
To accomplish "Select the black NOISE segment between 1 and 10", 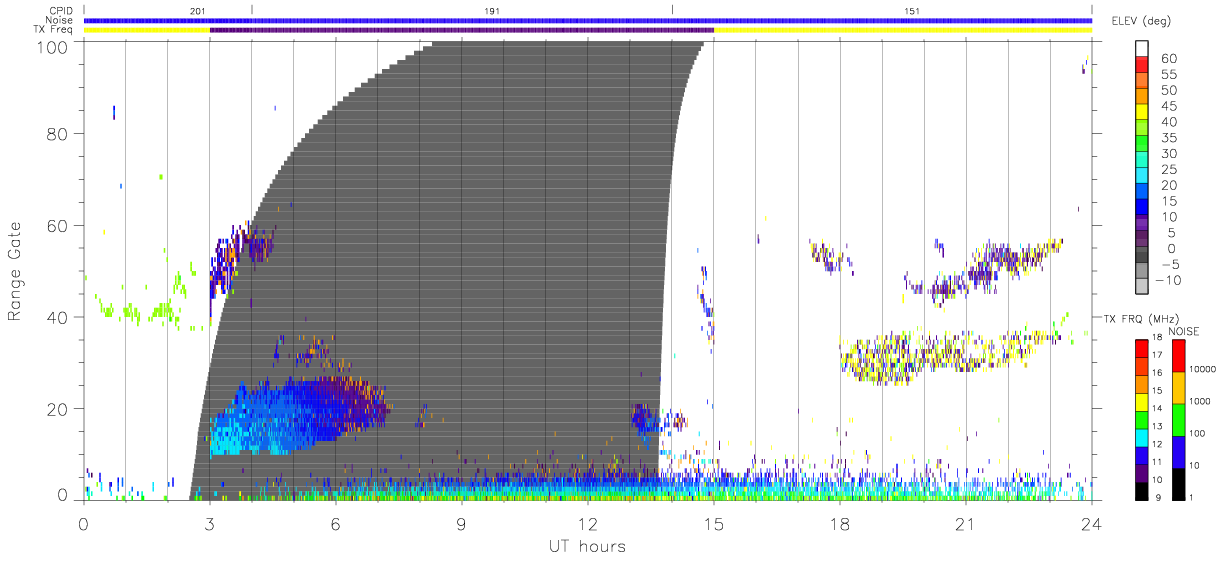I will pyautogui.click(x=1179, y=482).
